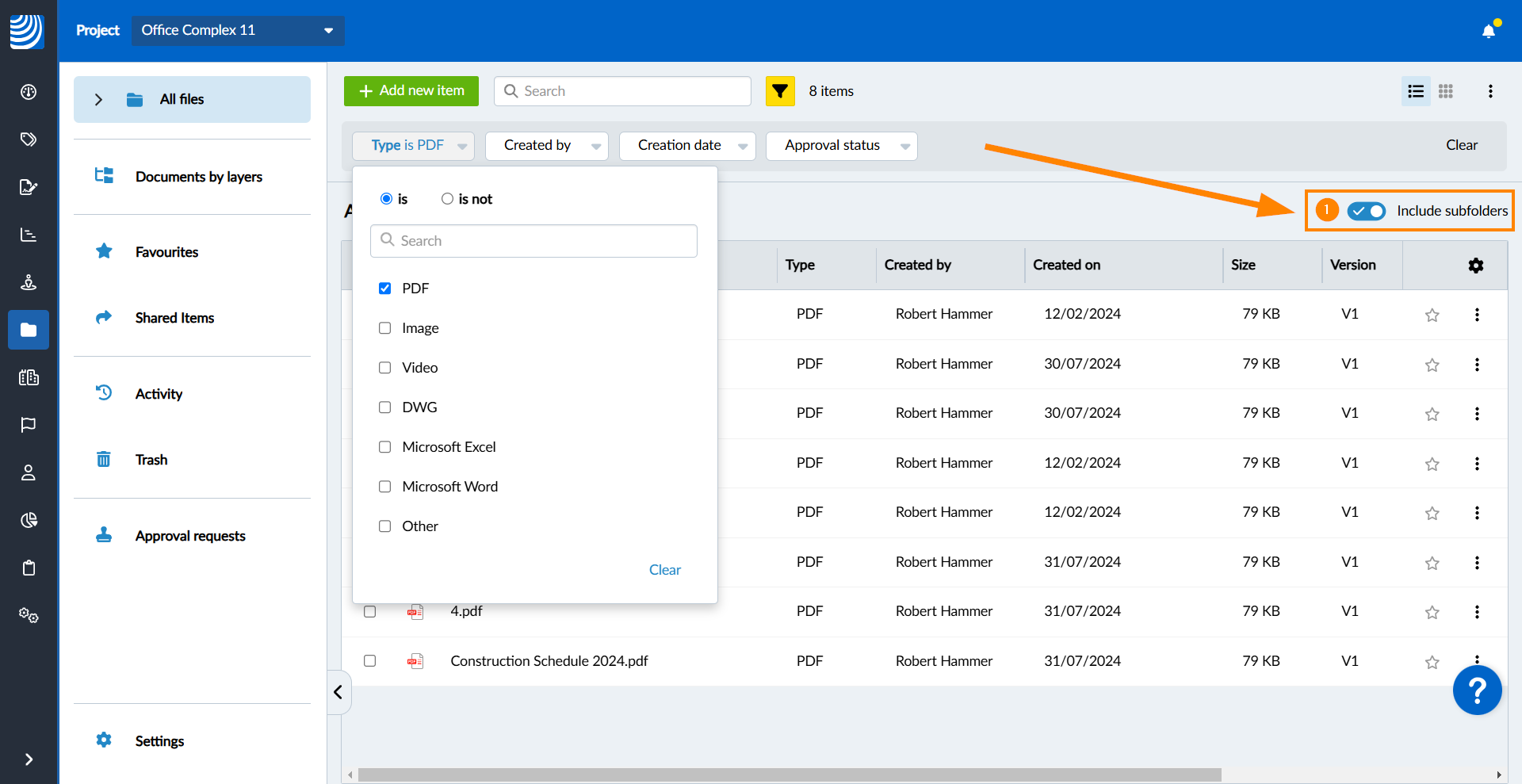Switch to list view layout
The image size is (1522, 784).
click(x=1416, y=91)
